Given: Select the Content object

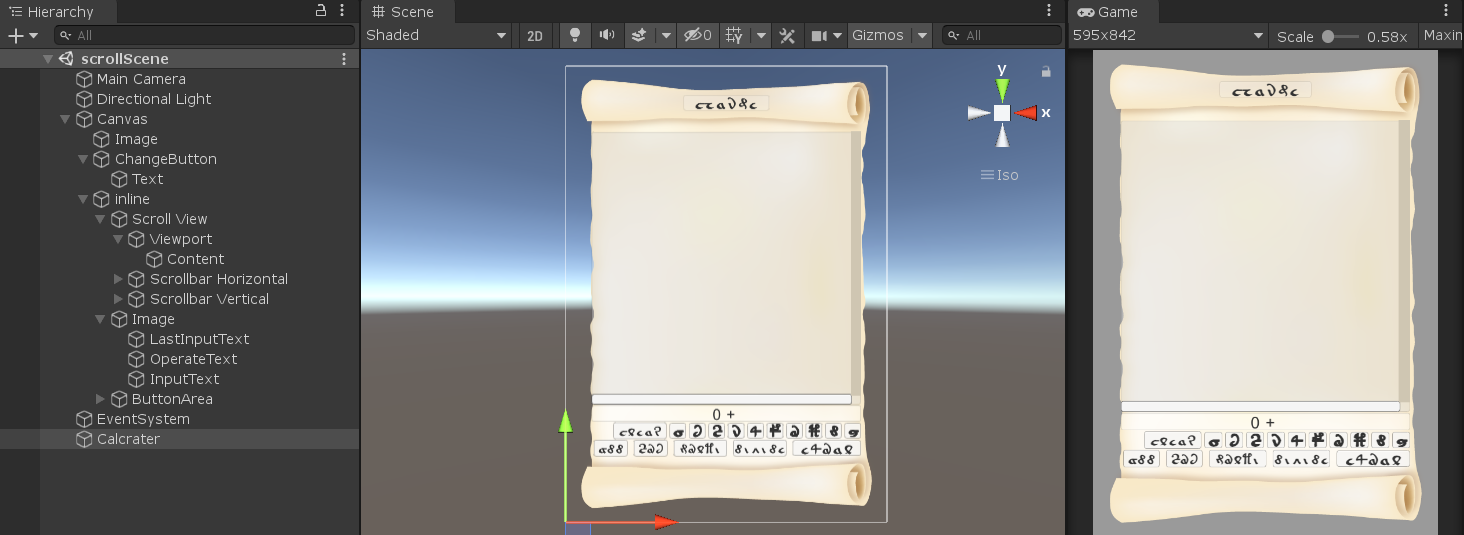Looking at the screenshot, I should [x=196, y=259].
